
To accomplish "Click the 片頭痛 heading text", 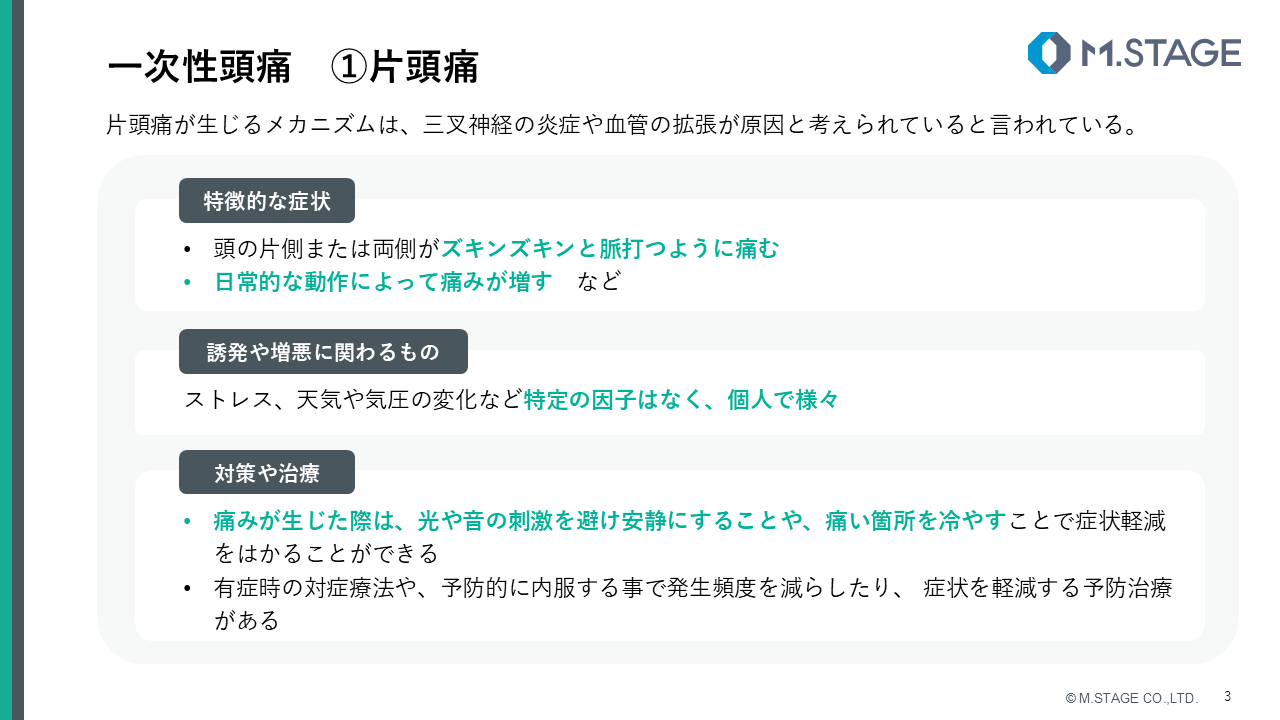I will pyautogui.click(x=423, y=68).
